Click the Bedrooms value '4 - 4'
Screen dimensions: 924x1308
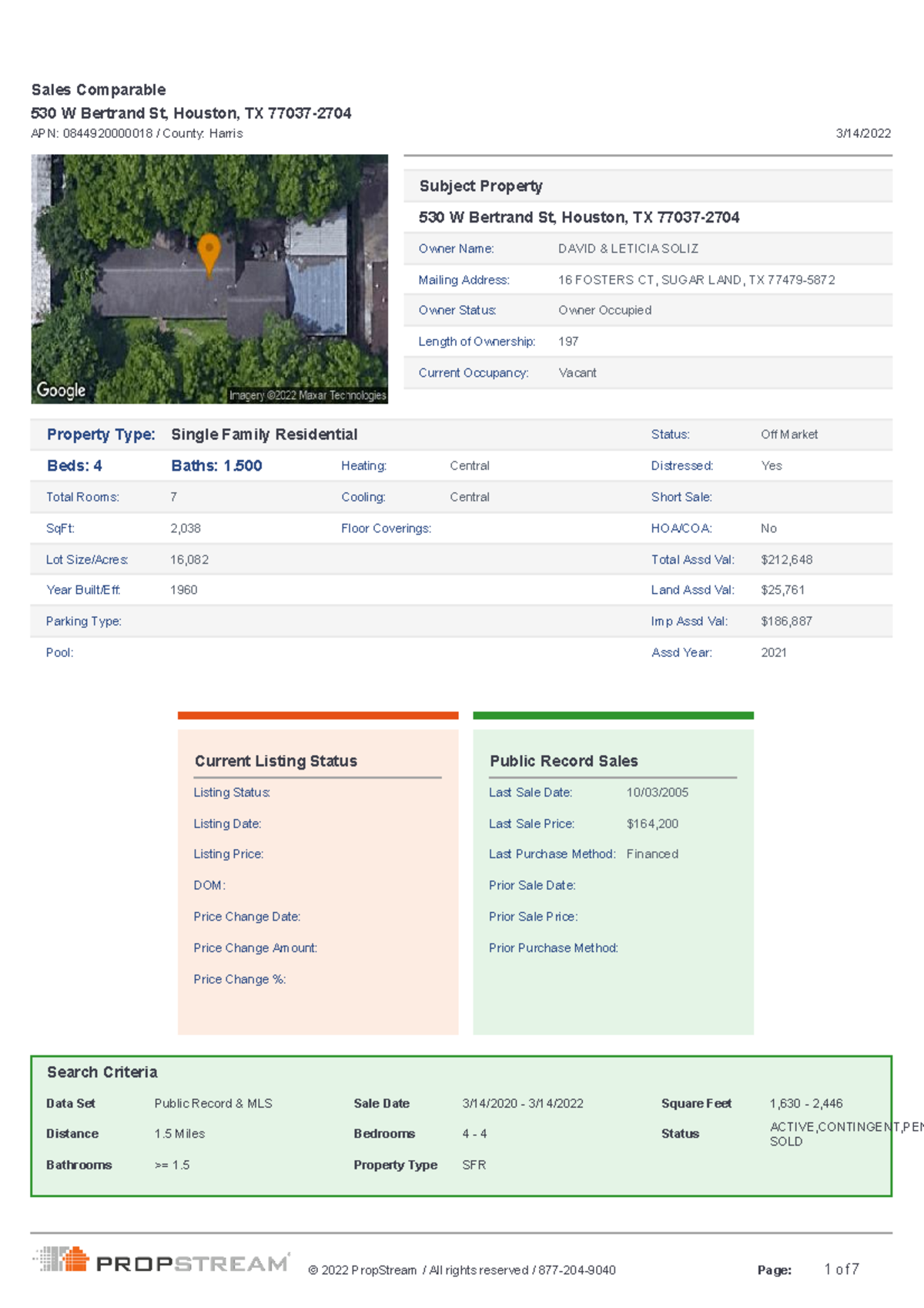click(474, 1134)
